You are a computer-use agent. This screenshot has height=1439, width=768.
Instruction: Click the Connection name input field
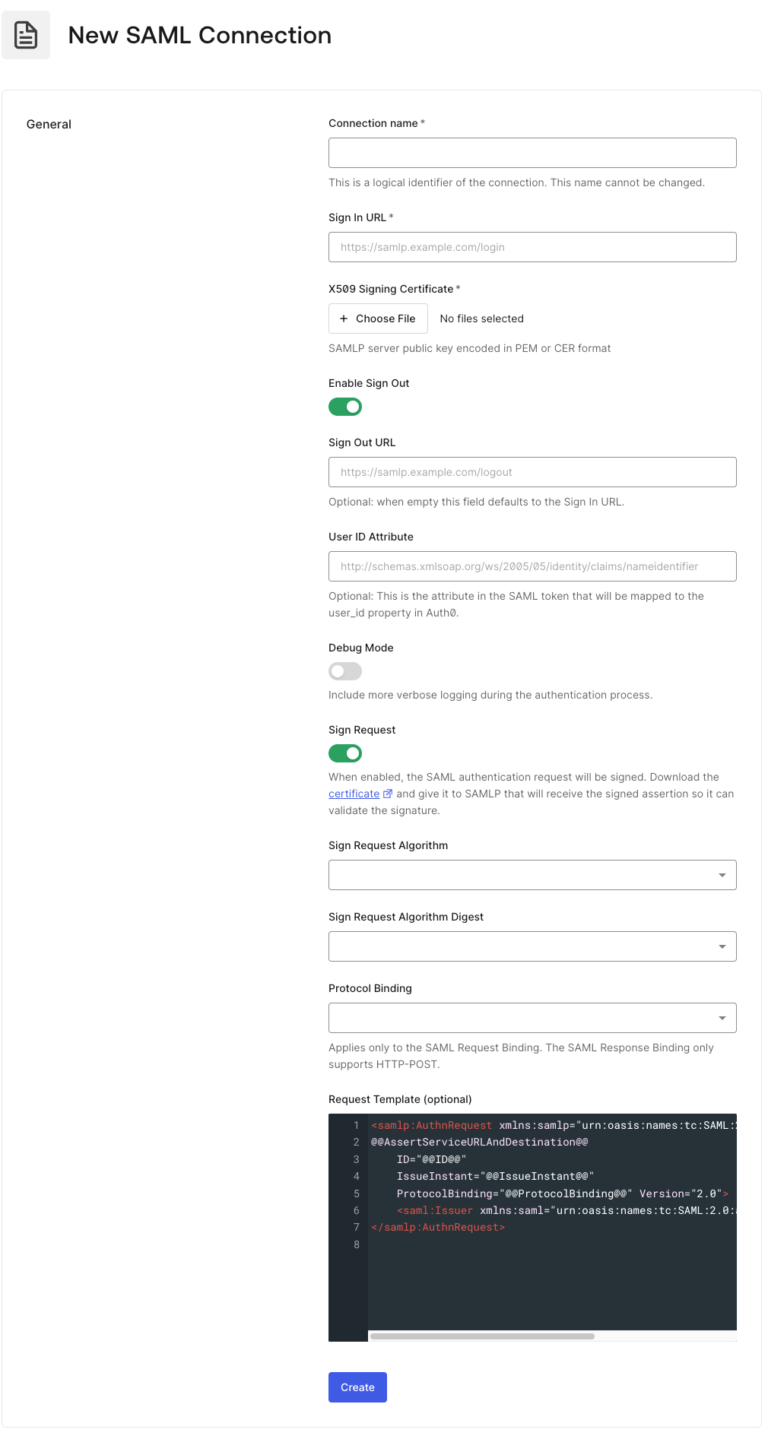pos(532,152)
